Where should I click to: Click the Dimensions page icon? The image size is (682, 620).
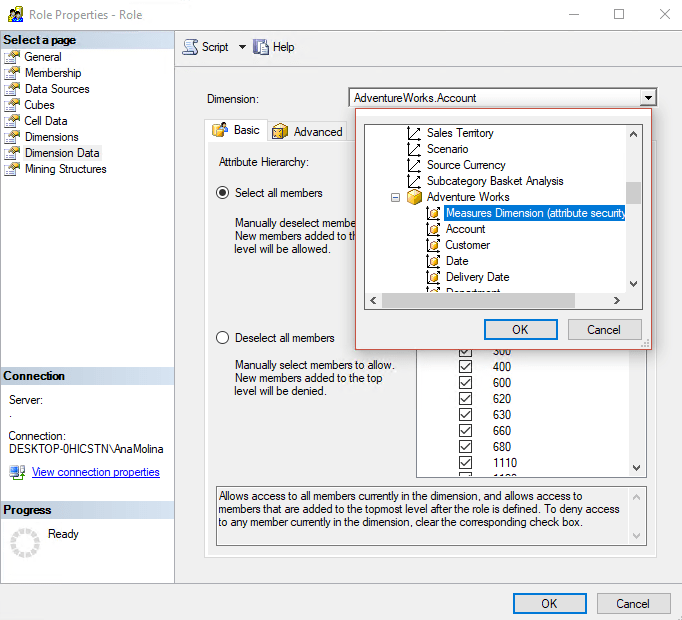[12, 137]
